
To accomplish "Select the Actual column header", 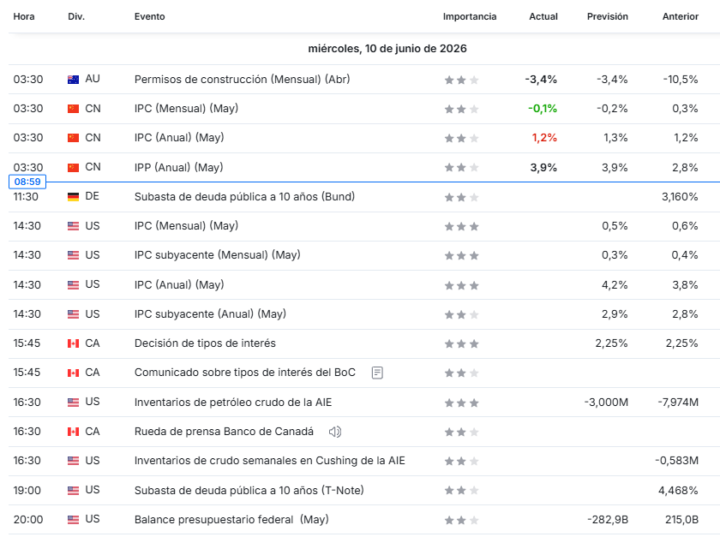I will (543, 17).
